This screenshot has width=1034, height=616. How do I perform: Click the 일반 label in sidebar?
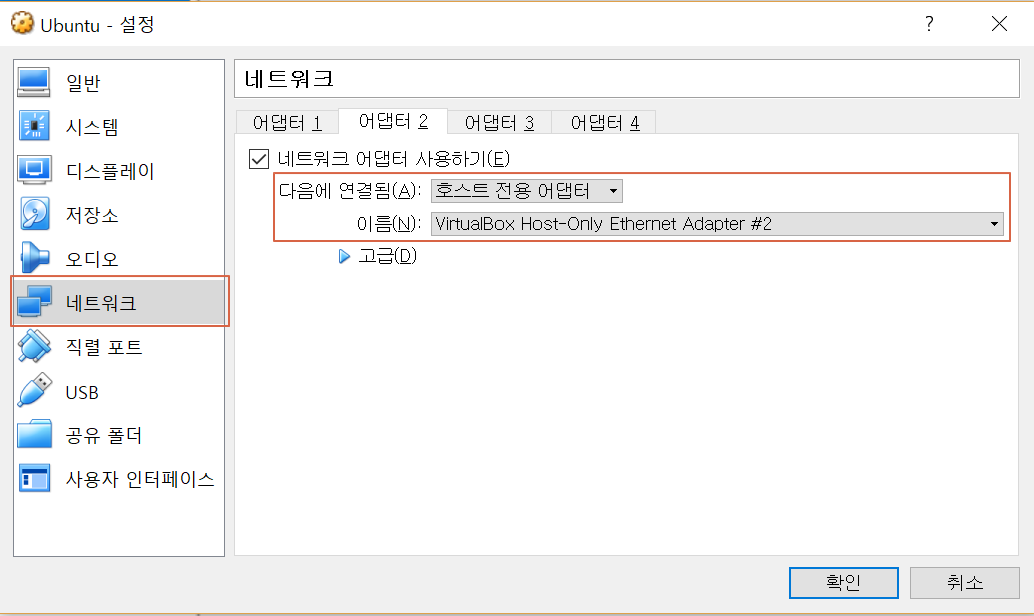click(83, 83)
